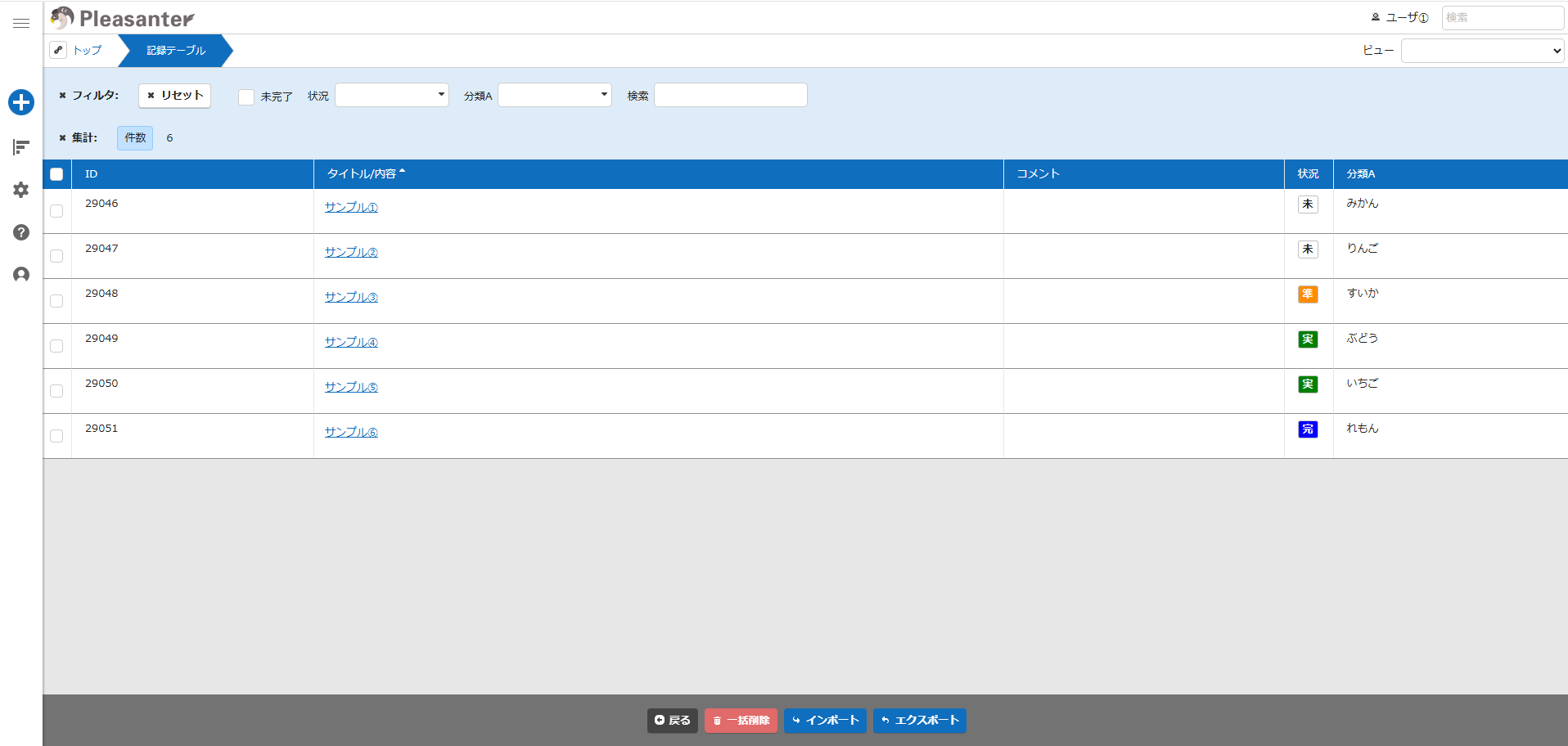Click the blue plus new record icon
The height and width of the screenshot is (746, 1568).
tap(21, 102)
